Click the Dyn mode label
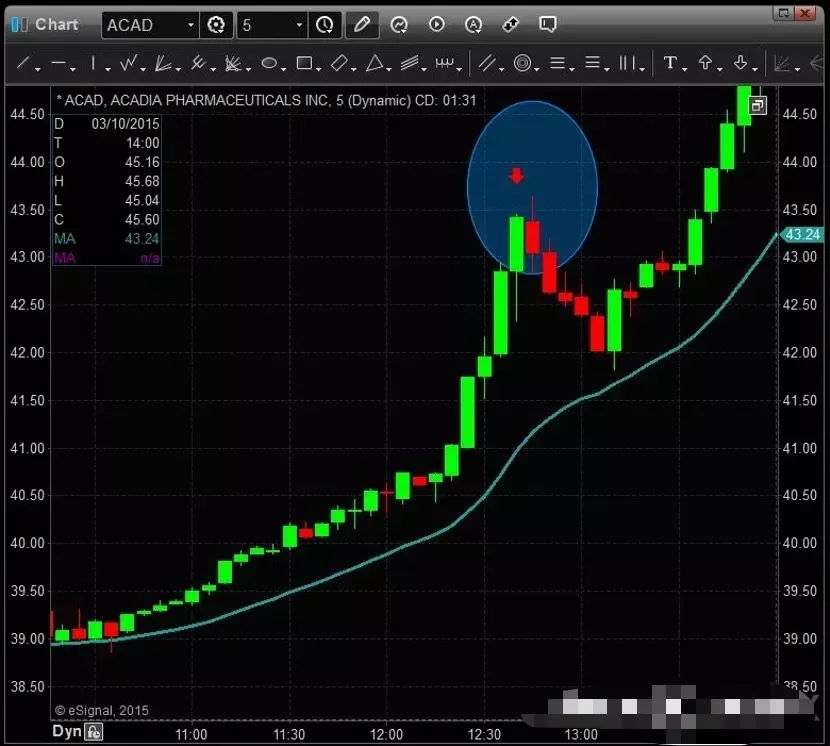Viewport: 830px width, 746px height. tap(67, 732)
